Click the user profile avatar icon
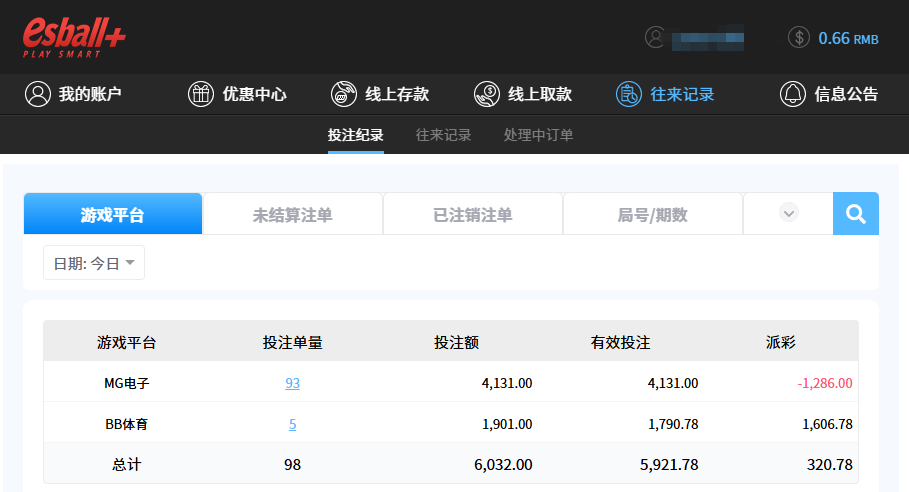 point(655,38)
